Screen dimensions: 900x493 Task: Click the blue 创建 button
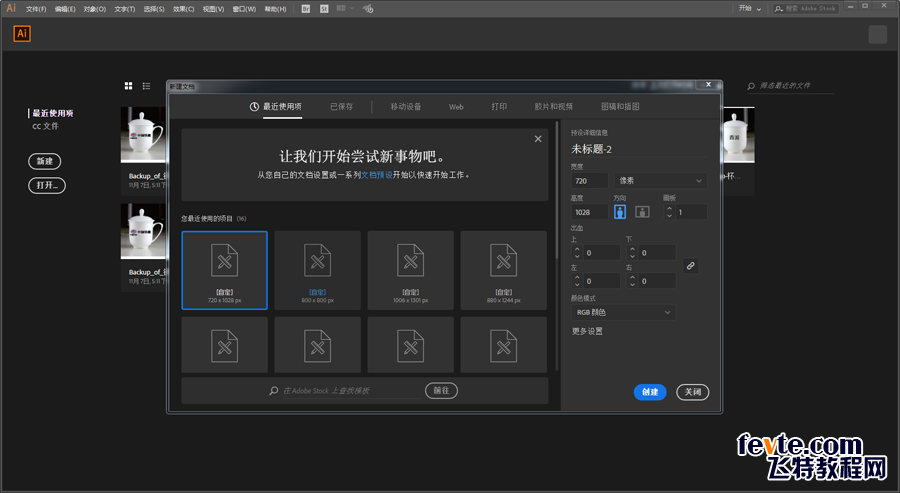coord(650,392)
